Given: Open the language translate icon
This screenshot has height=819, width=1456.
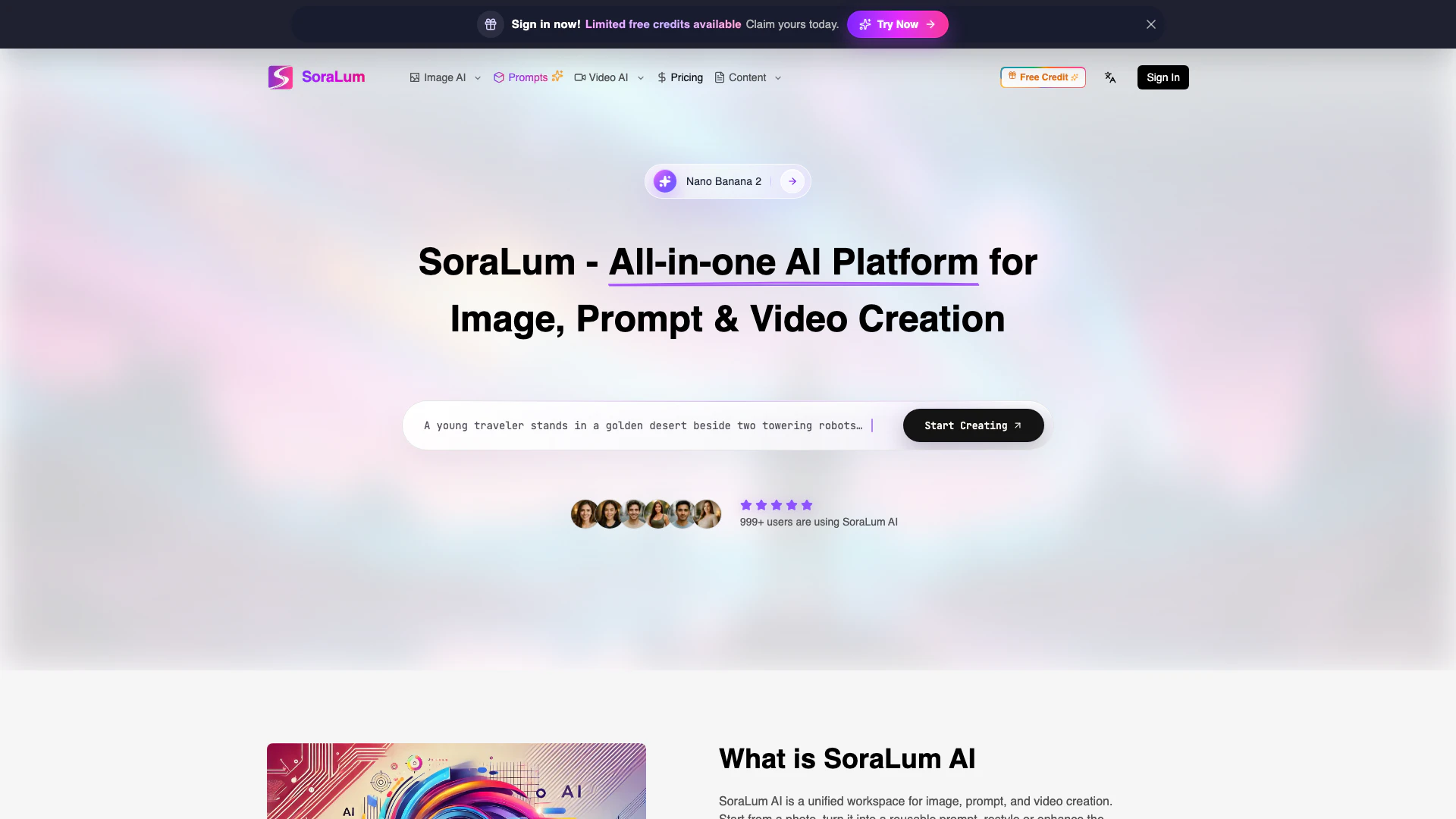Looking at the screenshot, I should 1110,77.
